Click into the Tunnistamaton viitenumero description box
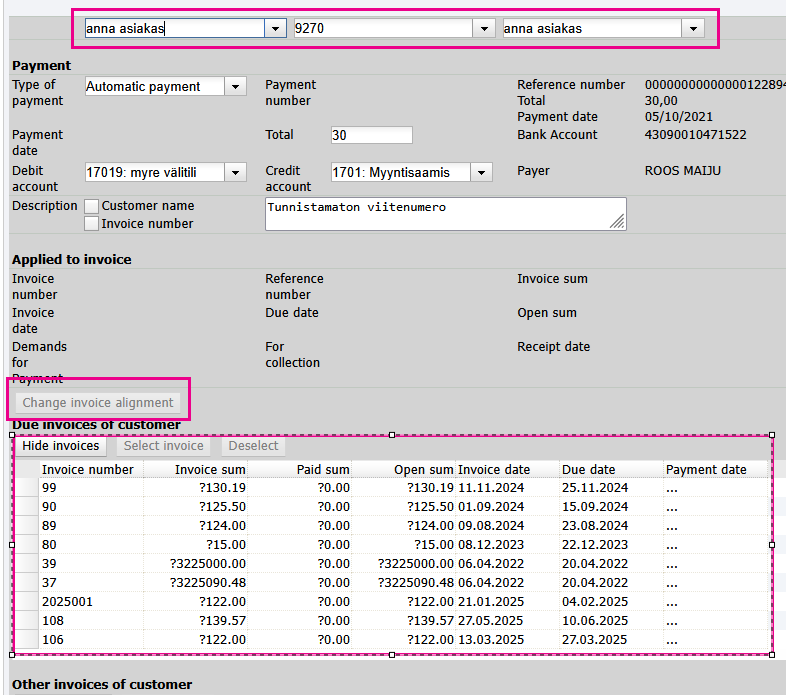 pos(445,214)
